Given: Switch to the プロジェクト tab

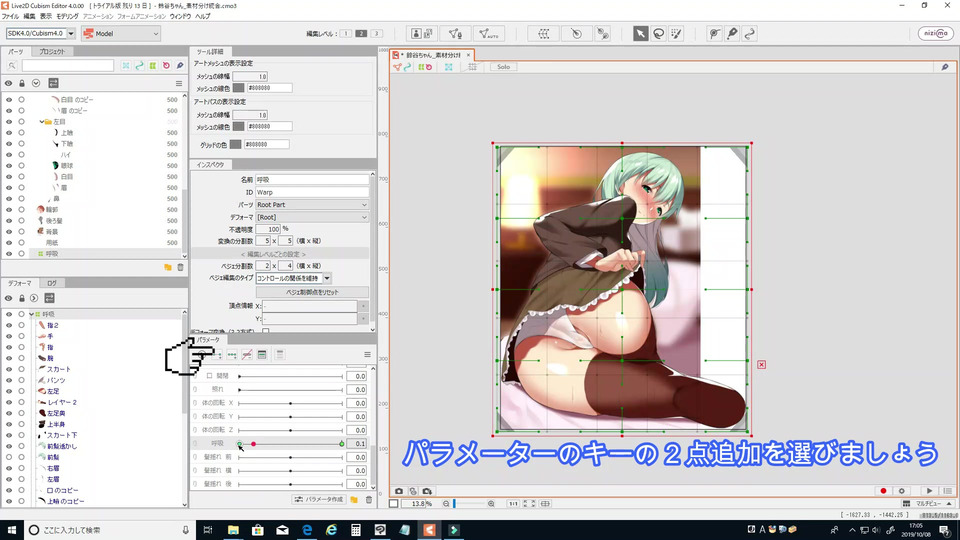Looking at the screenshot, I should click(52, 52).
